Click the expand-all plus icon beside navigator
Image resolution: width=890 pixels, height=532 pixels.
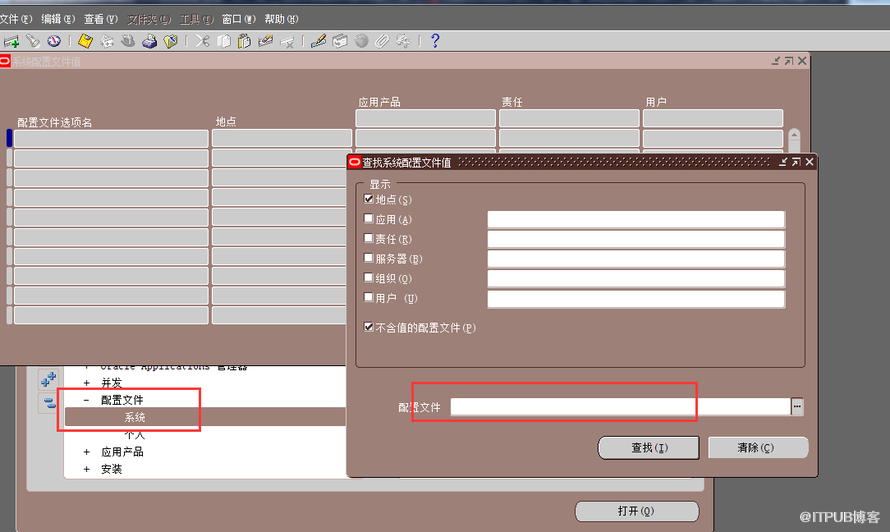[x=48, y=381]
